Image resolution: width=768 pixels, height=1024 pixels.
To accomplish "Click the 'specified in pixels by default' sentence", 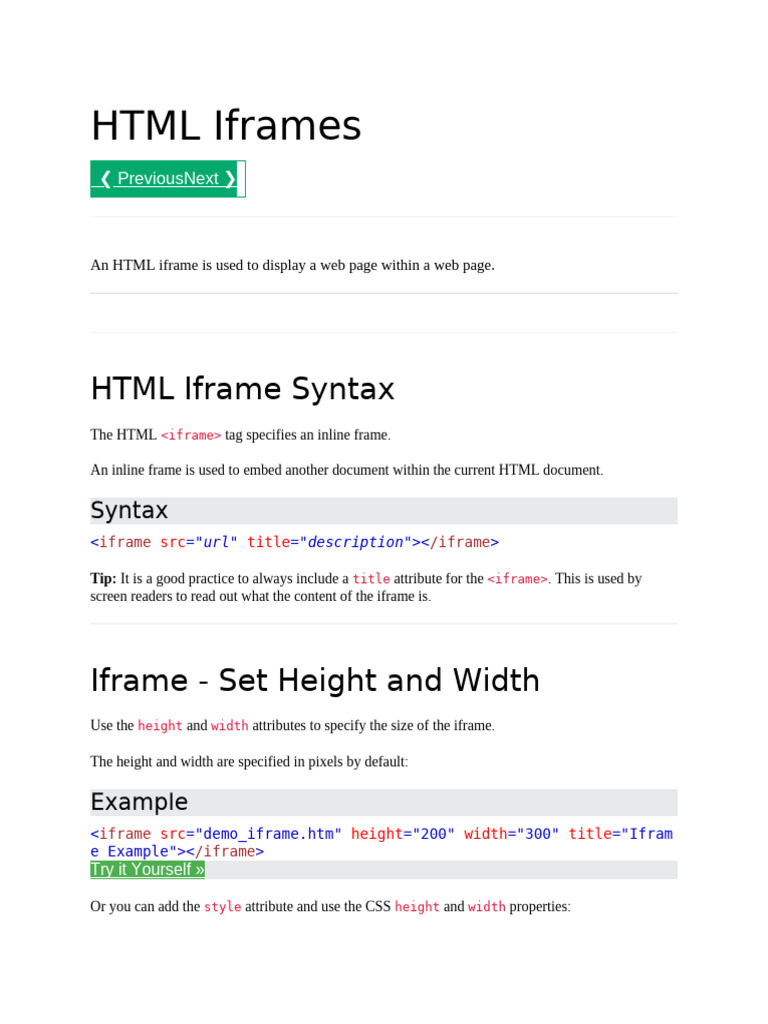I will tap(249, 762).
